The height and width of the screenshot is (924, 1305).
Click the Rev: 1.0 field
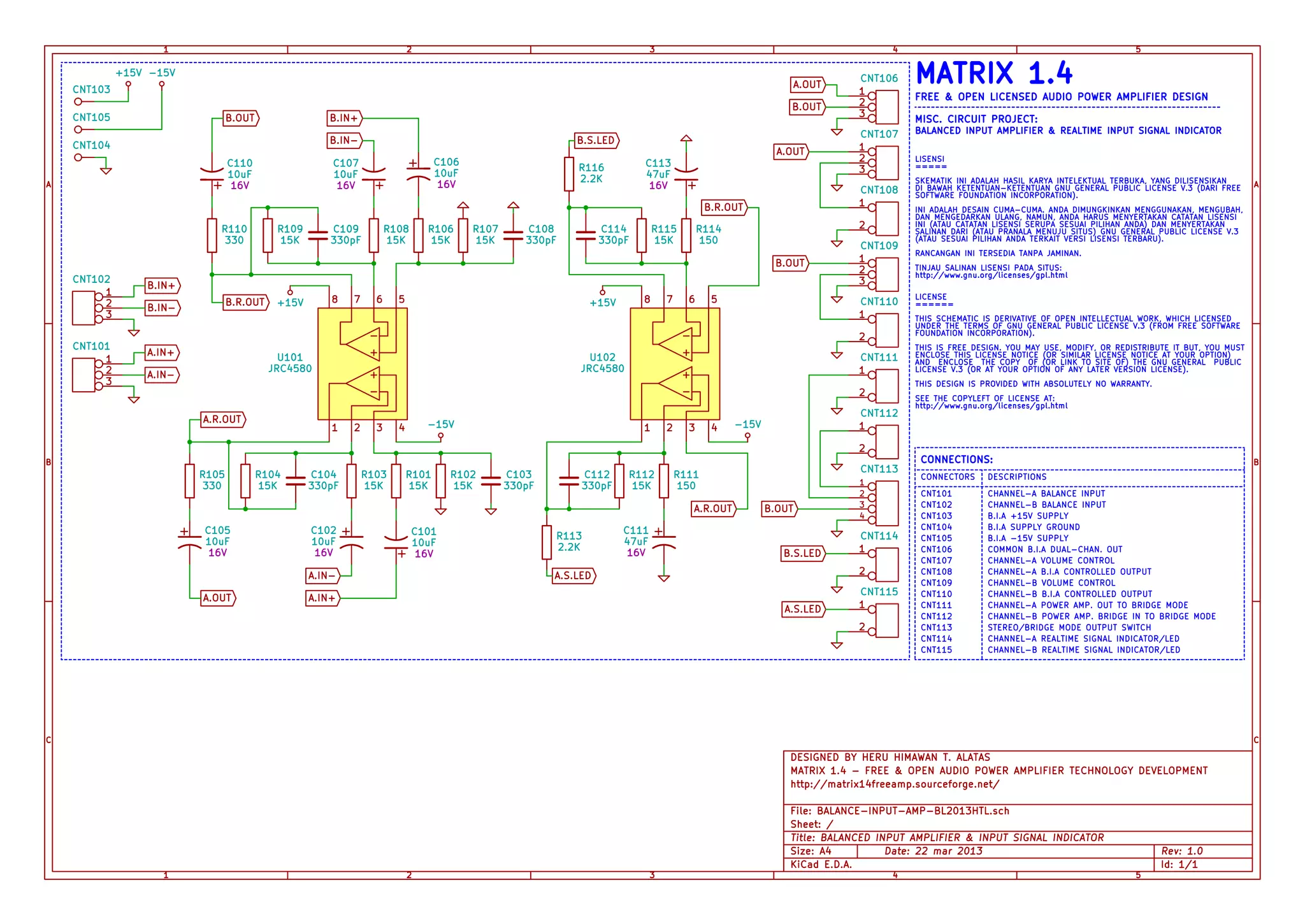1182,851
